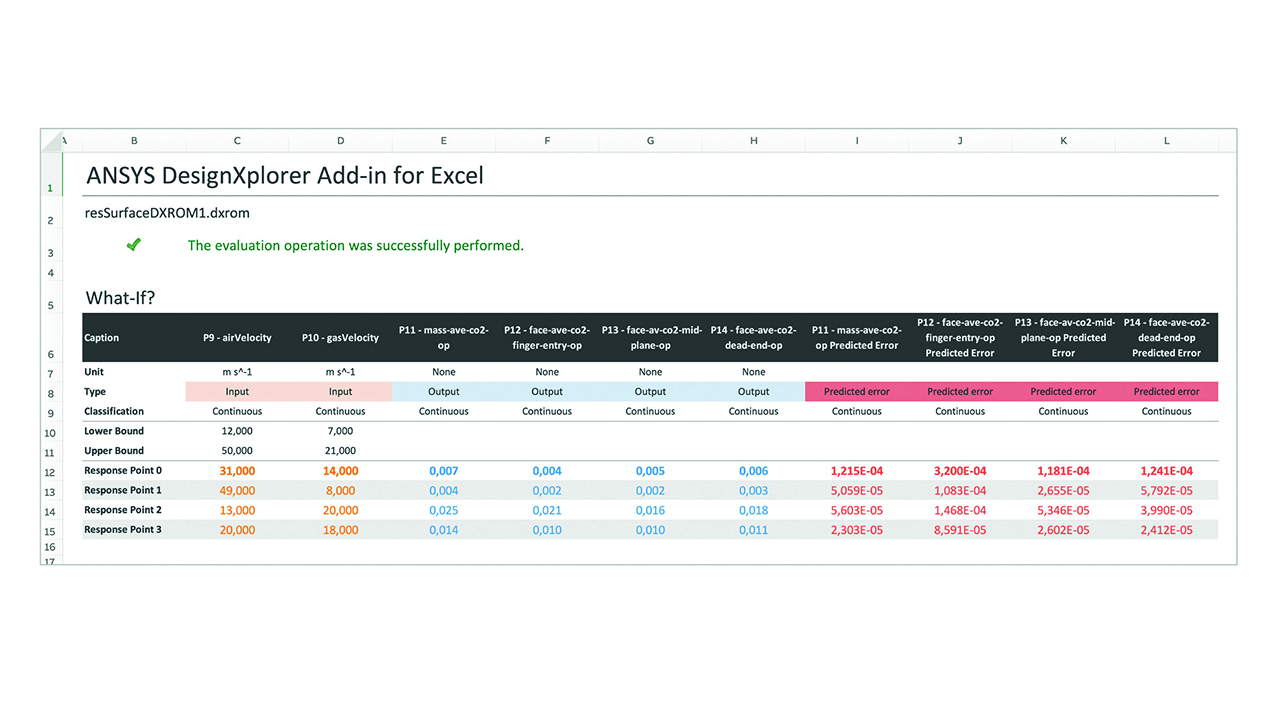This screenshot has height=720, width=1280.
Task: Click the predicted error '1,215E-04'
Action: coord(857,471)
